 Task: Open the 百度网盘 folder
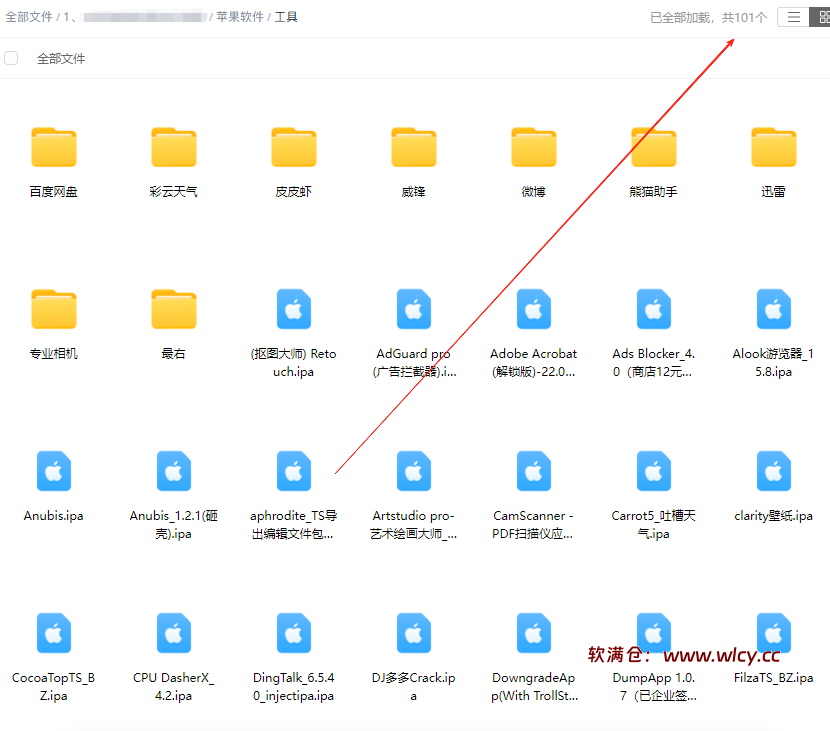53,148
